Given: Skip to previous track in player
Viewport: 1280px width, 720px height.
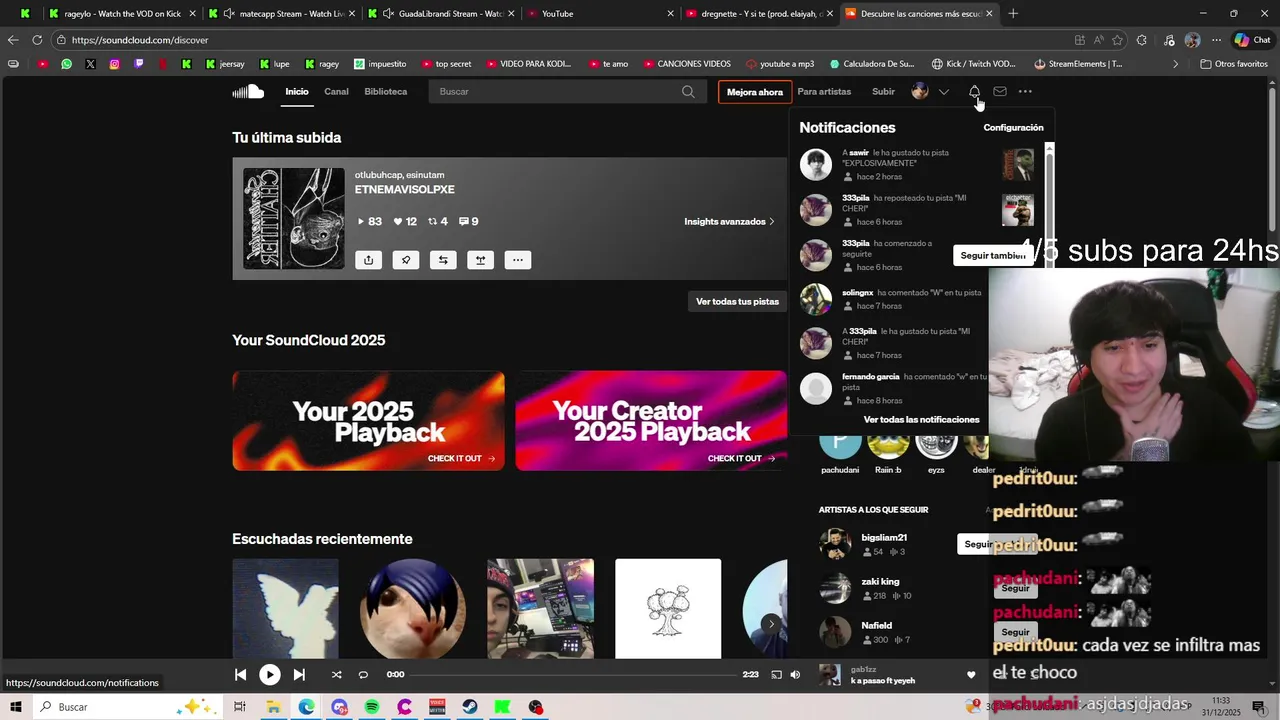Looking at the screenshot, I should click(x=240, y=675).
